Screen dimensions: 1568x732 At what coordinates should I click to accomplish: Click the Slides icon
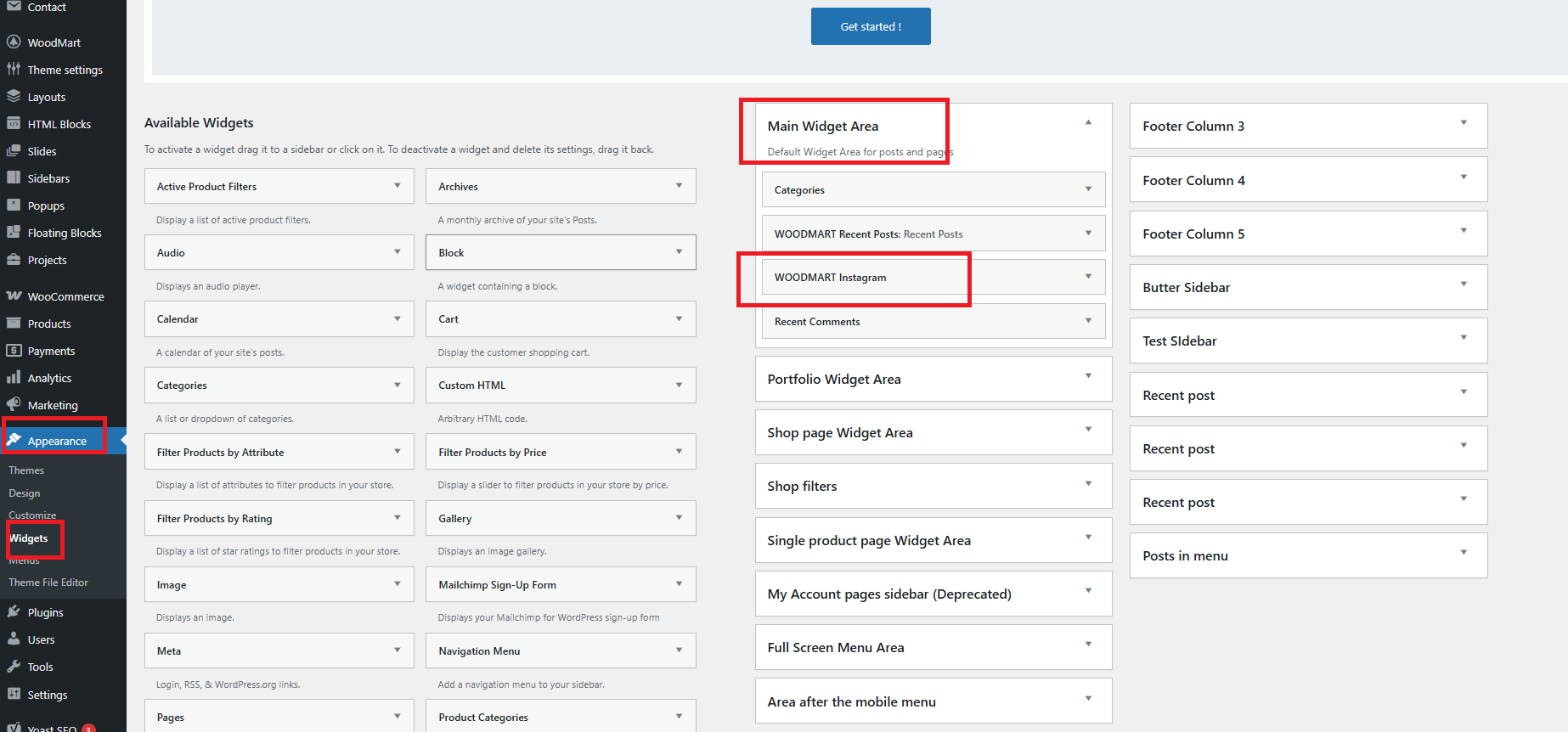pos(14,150)
